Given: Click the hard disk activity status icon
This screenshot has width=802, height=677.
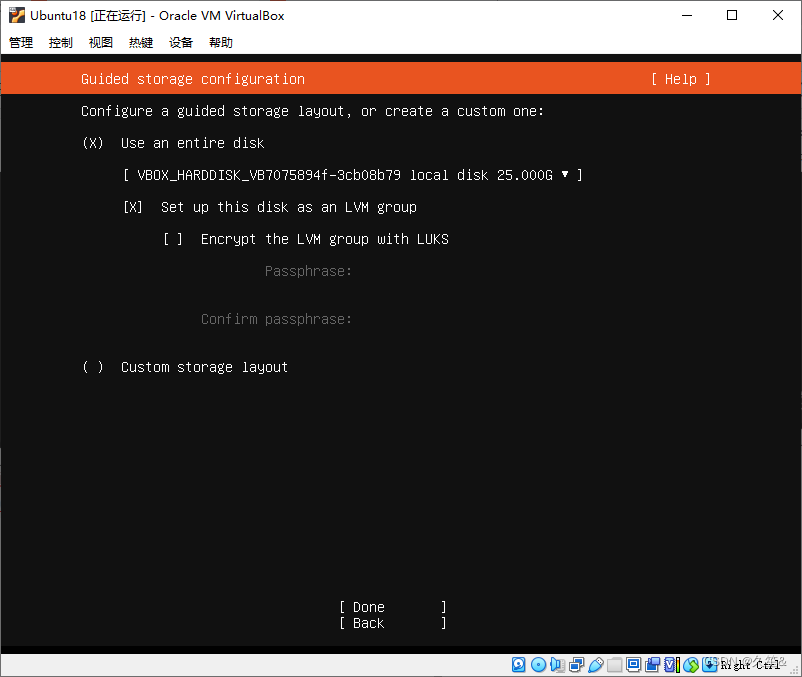Looking at the screenshot, I should 519,664.
